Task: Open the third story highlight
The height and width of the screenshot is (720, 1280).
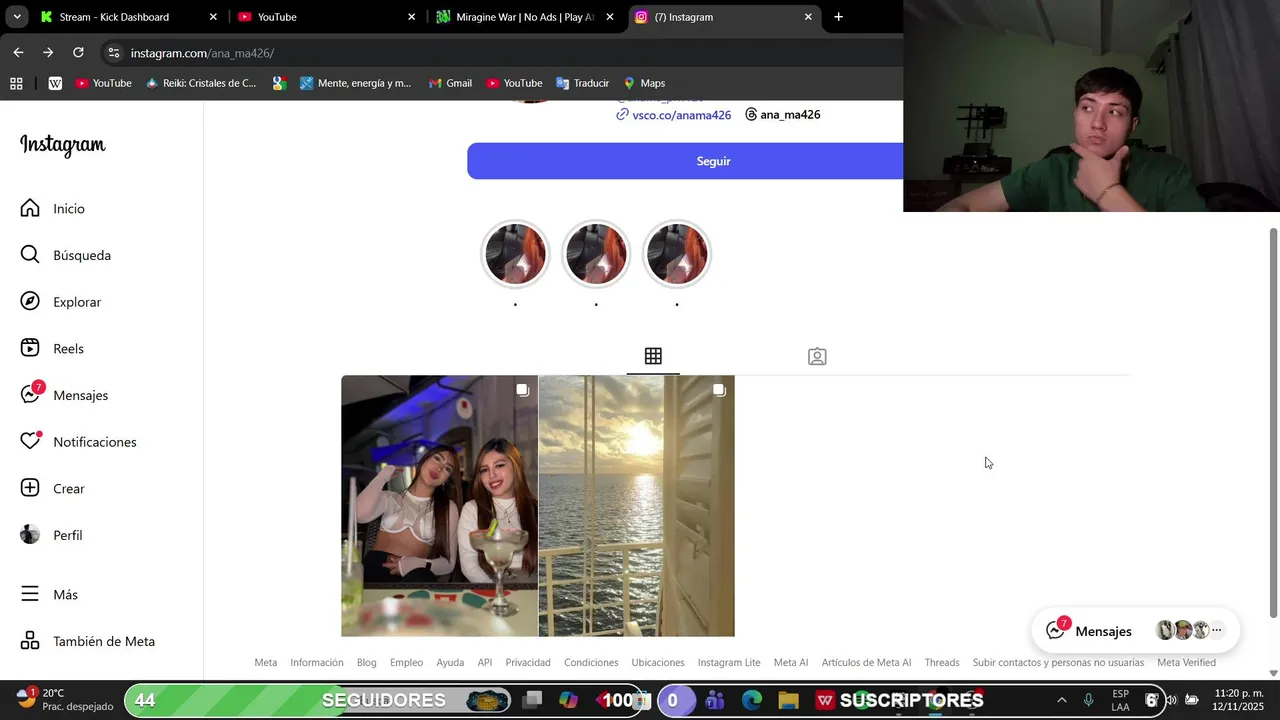Action: coord(677,254)
